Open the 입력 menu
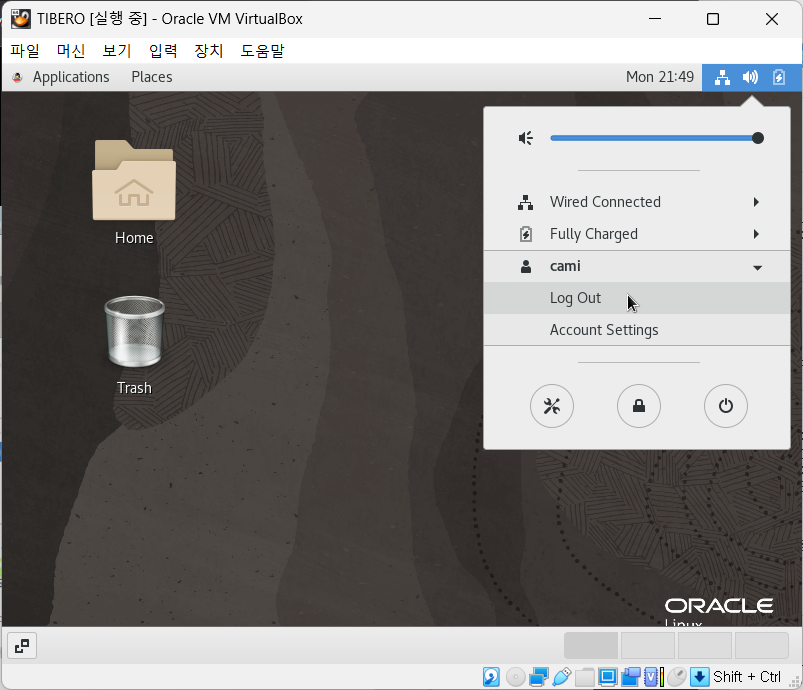Viewport: 803px width, 690px height. pyautogui.click(x=163, y=51)
